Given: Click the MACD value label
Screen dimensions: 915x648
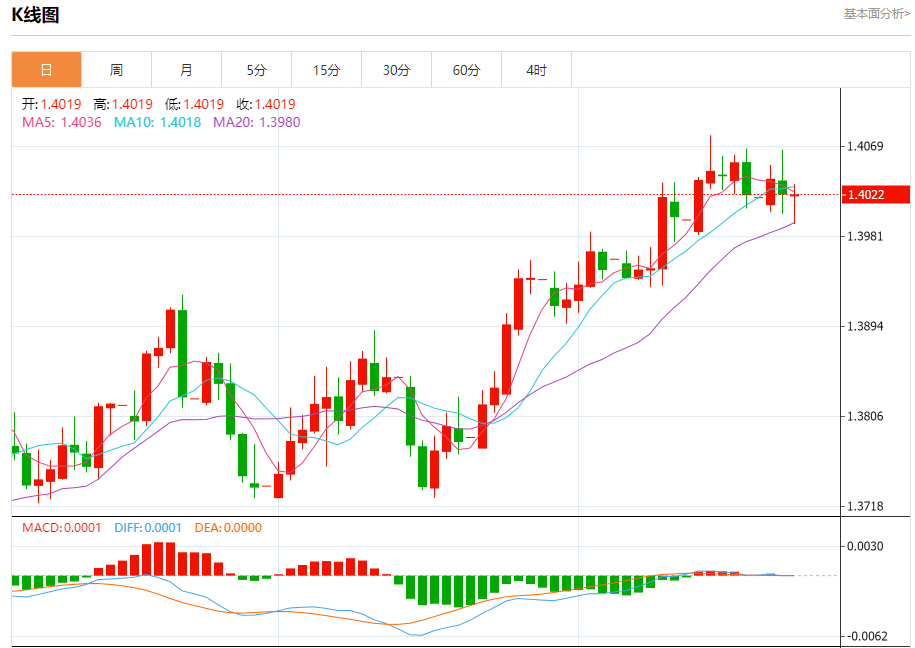Looking at the screenshot, I should (x=62, y=528).
